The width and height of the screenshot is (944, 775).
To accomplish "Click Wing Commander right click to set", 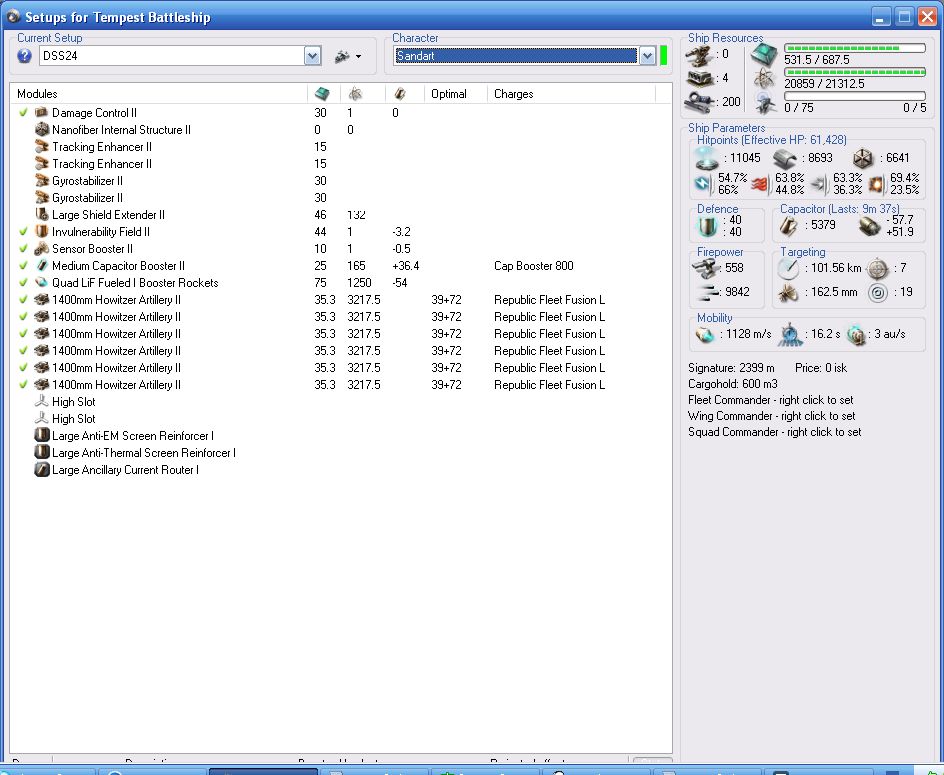I will (x=771, y=416).
